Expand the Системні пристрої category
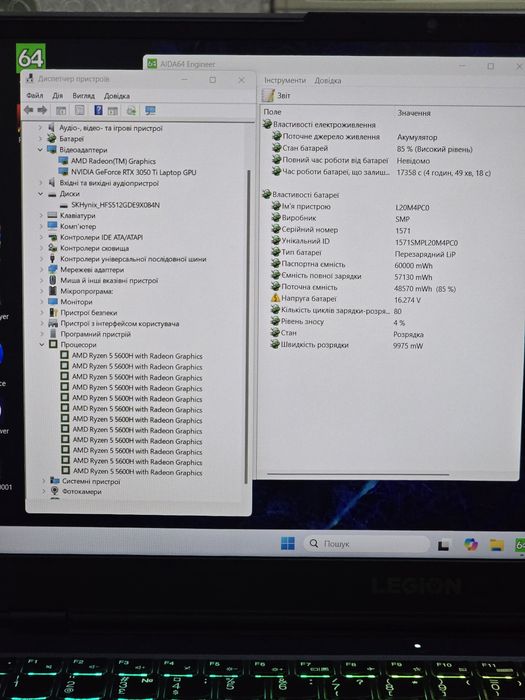Viewport: 525px width, 700px height. pos(44,481)
